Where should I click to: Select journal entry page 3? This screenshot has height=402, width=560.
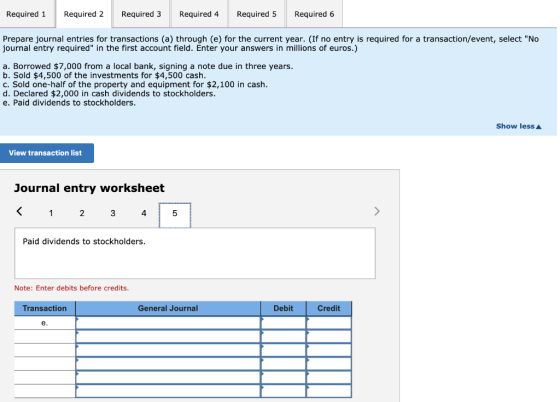click(x=113, y=213)
